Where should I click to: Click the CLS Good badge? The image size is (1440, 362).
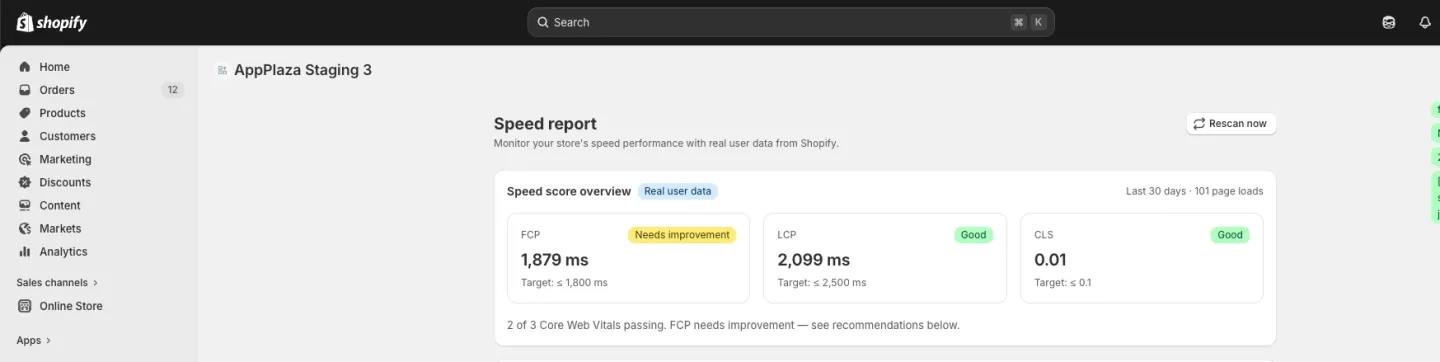click(1230, 235)
